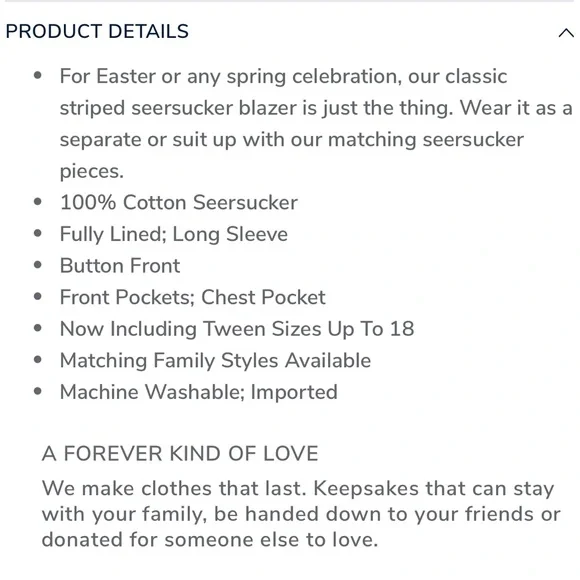
Task: Select the '100% Cotton Seersucker' bullet text
Action: [x=179, y=203]
